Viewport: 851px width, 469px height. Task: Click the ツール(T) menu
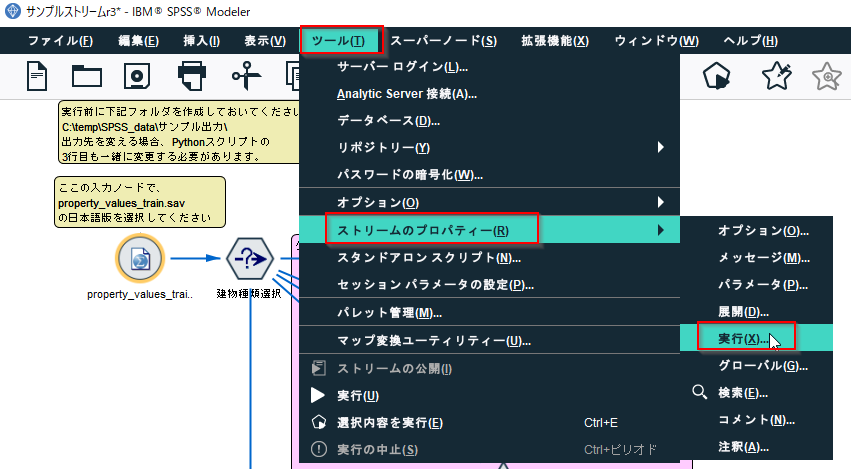pos(341,40)
